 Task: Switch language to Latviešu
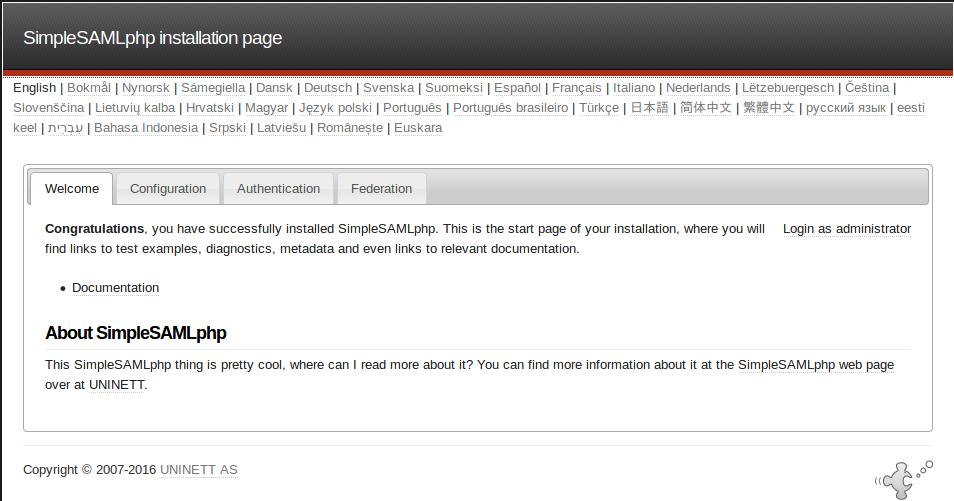click(281, 128)
